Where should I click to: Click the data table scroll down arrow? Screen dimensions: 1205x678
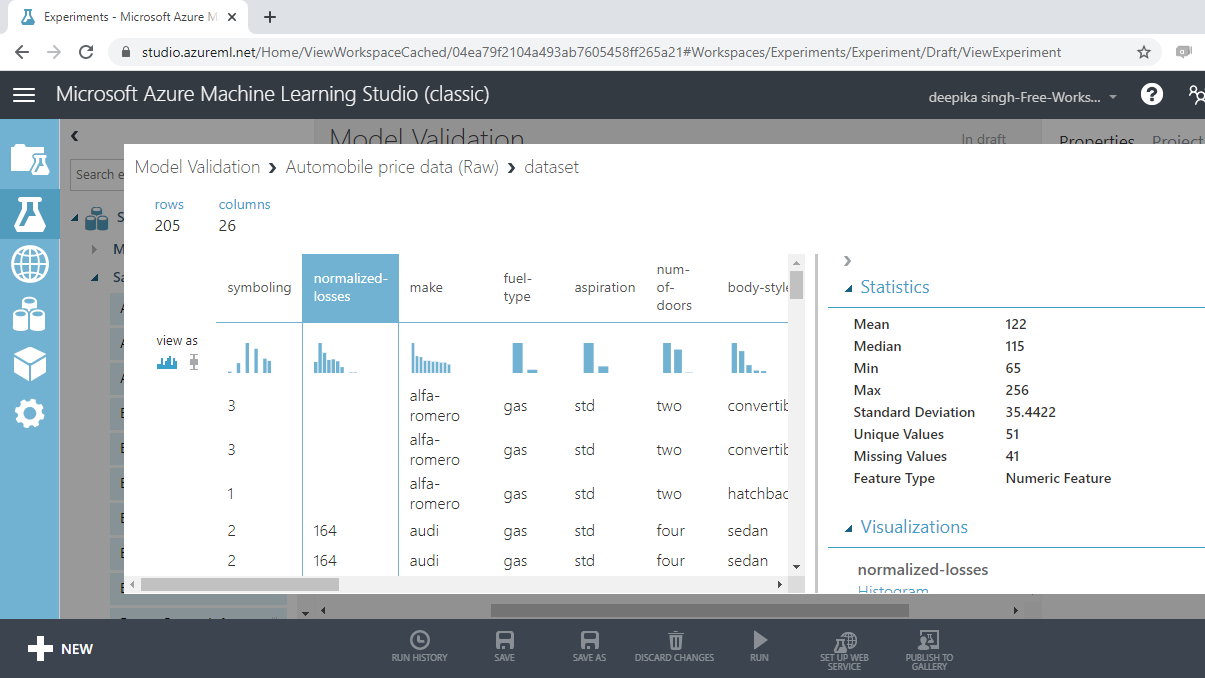(796, 566)
